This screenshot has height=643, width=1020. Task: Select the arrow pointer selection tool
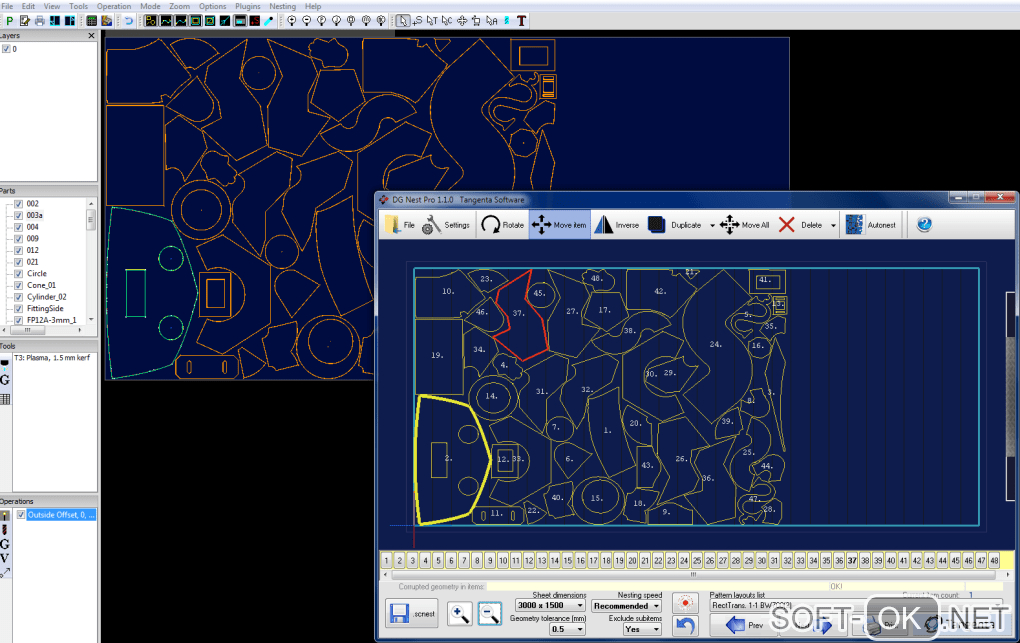click(x=403, y=21)
